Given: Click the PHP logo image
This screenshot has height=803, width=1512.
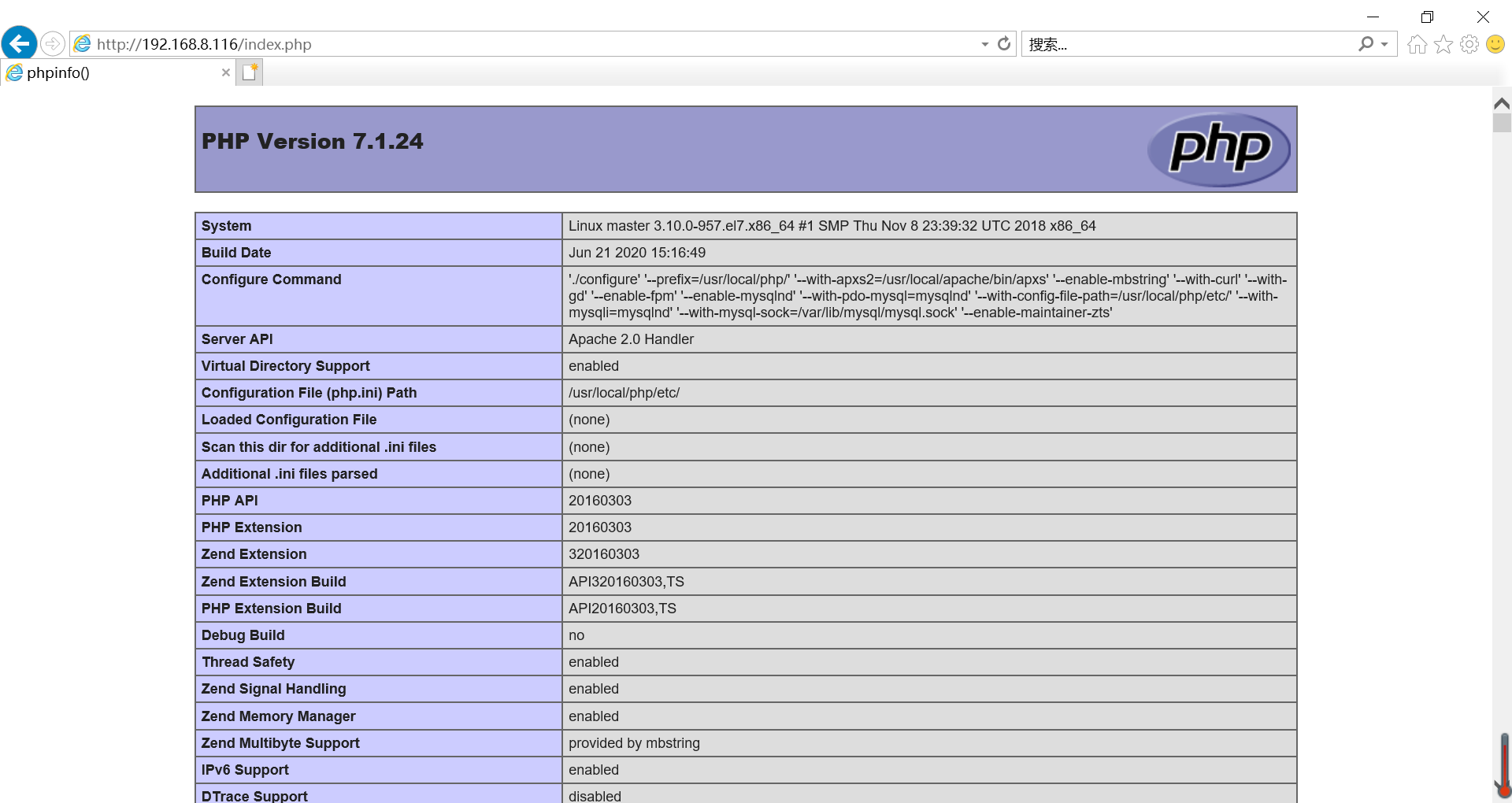Looking at the screenshot, I should (x=1219, y=150).
